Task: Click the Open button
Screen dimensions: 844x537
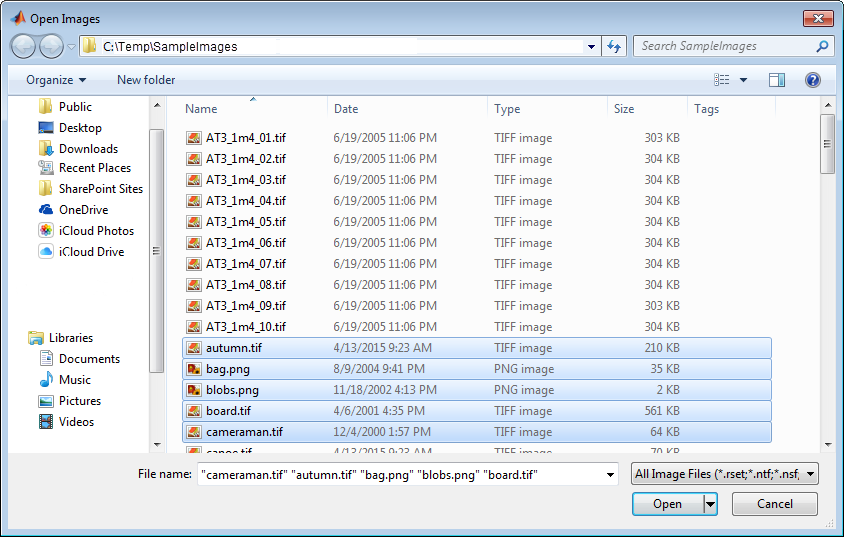Action: pyautogui.click(x=667, y=504)
